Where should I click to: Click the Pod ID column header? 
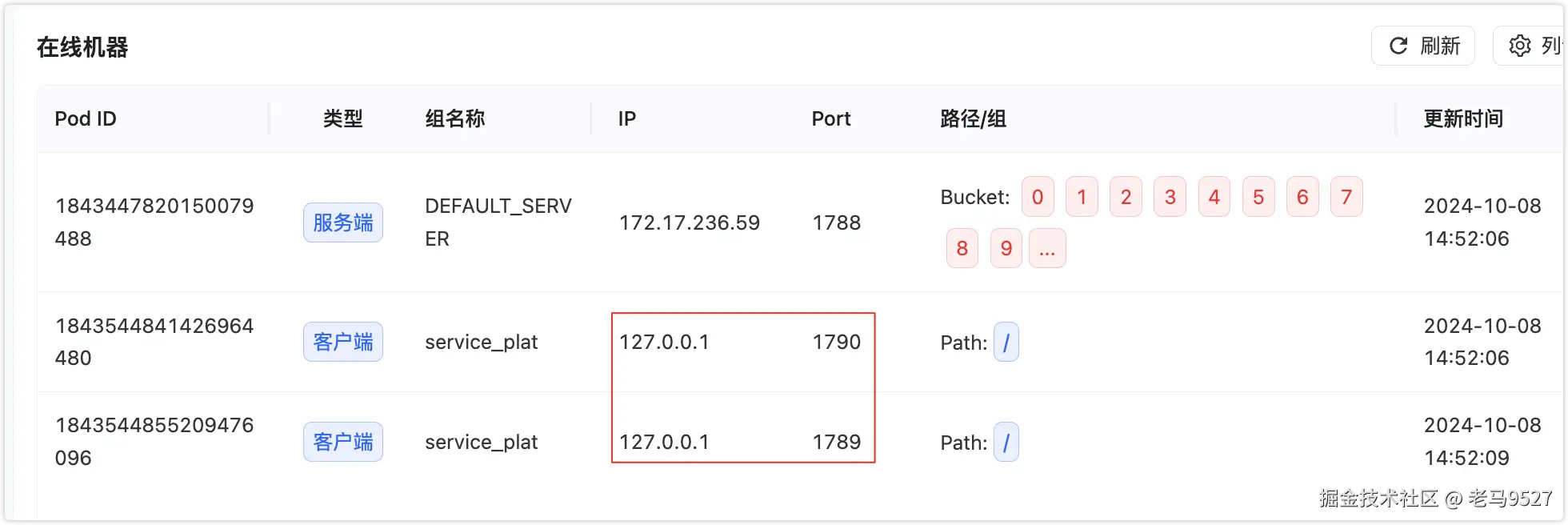[86, 118]
